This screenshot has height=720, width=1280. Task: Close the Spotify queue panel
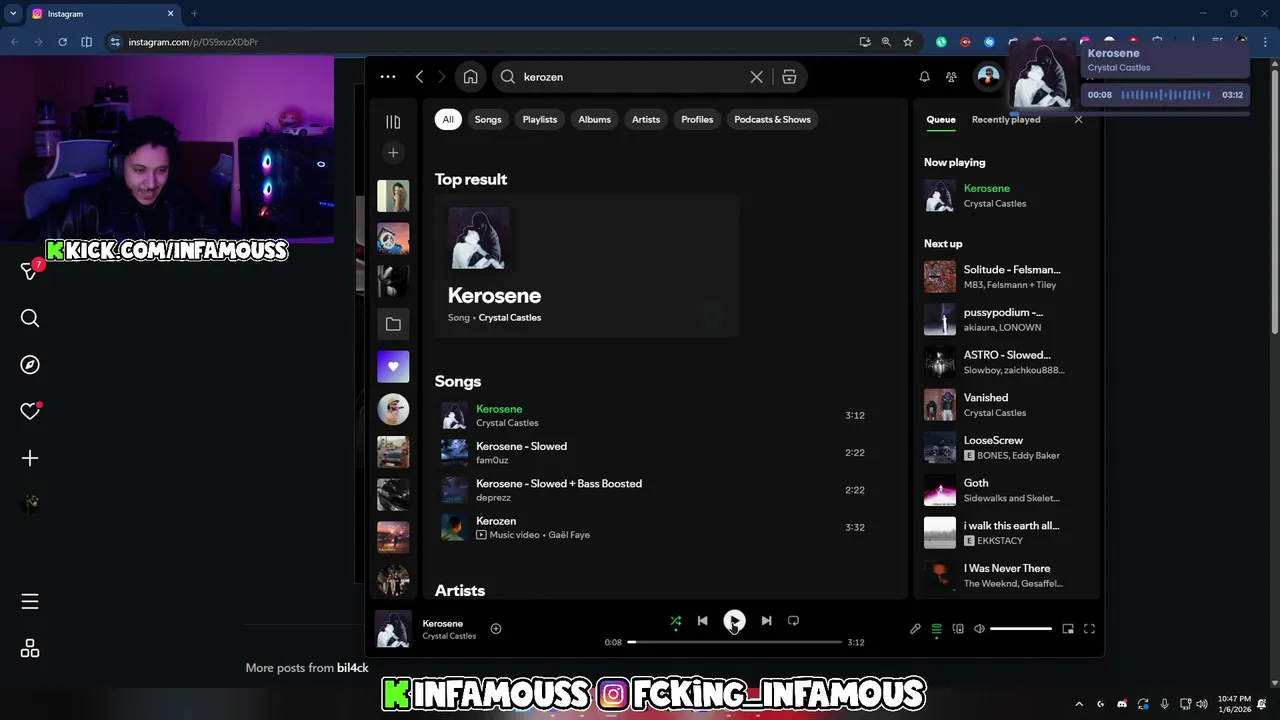point(1078,119)
